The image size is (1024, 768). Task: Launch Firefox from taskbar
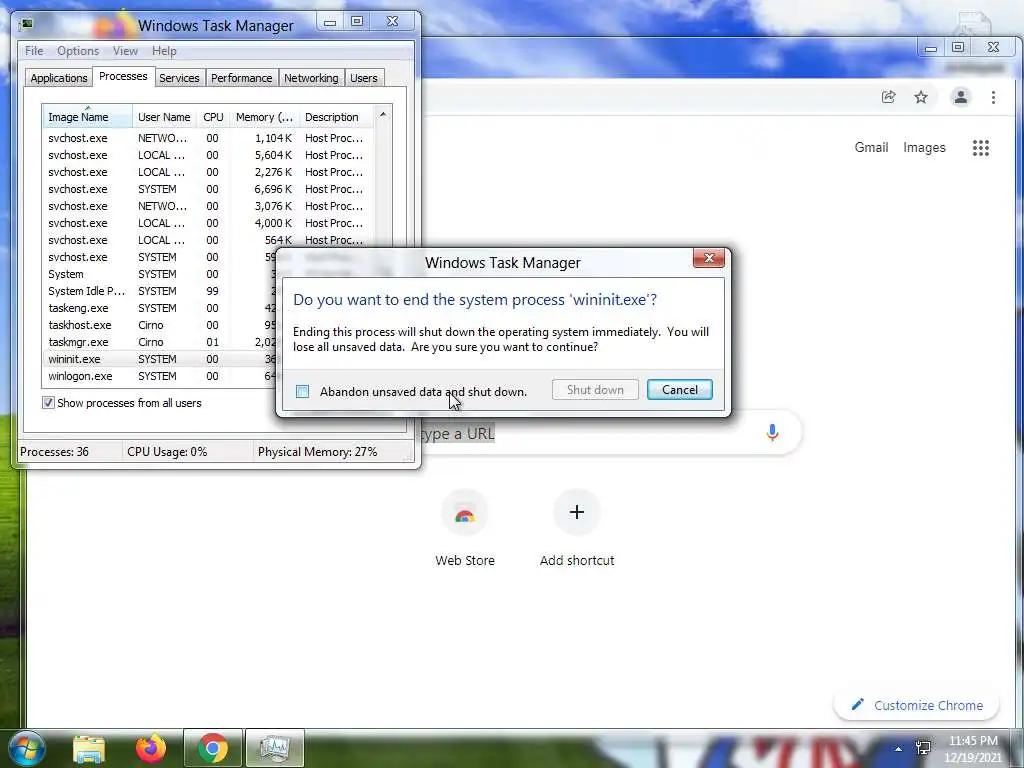(151, 748)
